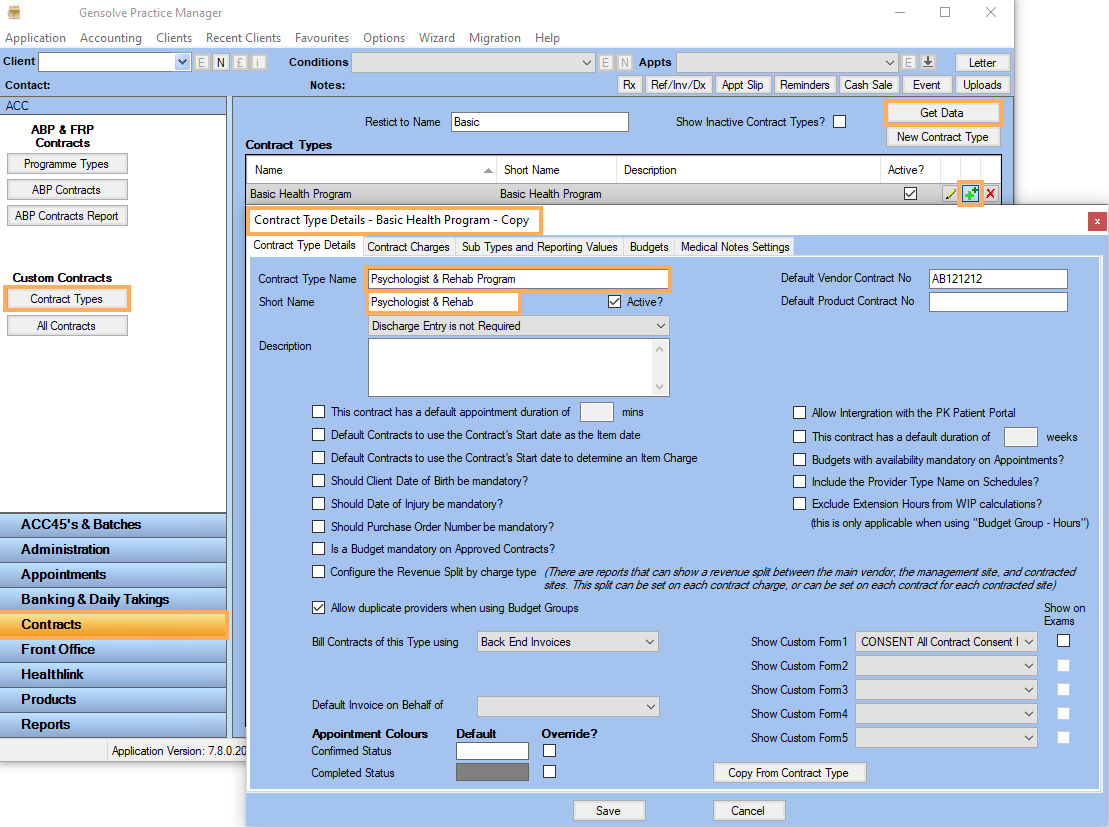Close the Contract Type Details dialog with red X
Image resolution: width=1109 pixels, height=827 pixels.
1096,221
